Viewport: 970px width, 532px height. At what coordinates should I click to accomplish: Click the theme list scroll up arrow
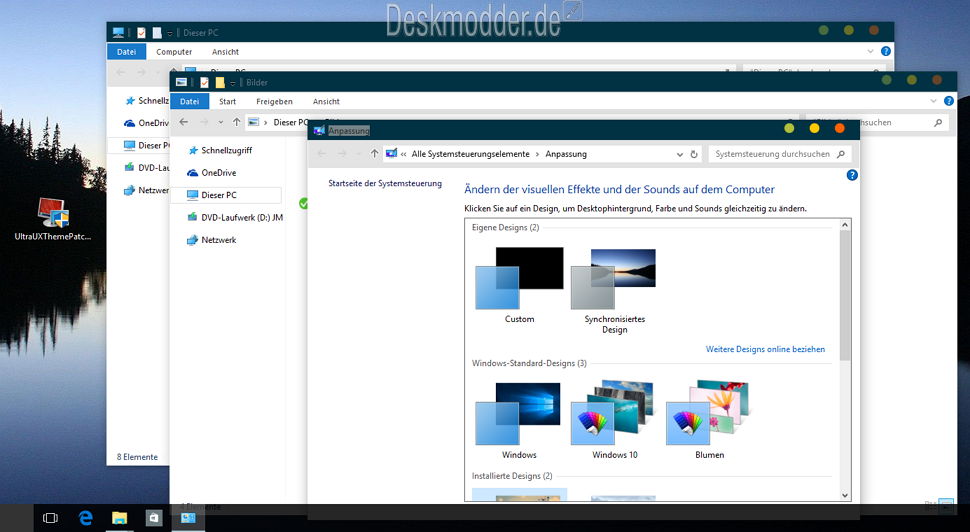pyautogui.click(x=845, y=225)
